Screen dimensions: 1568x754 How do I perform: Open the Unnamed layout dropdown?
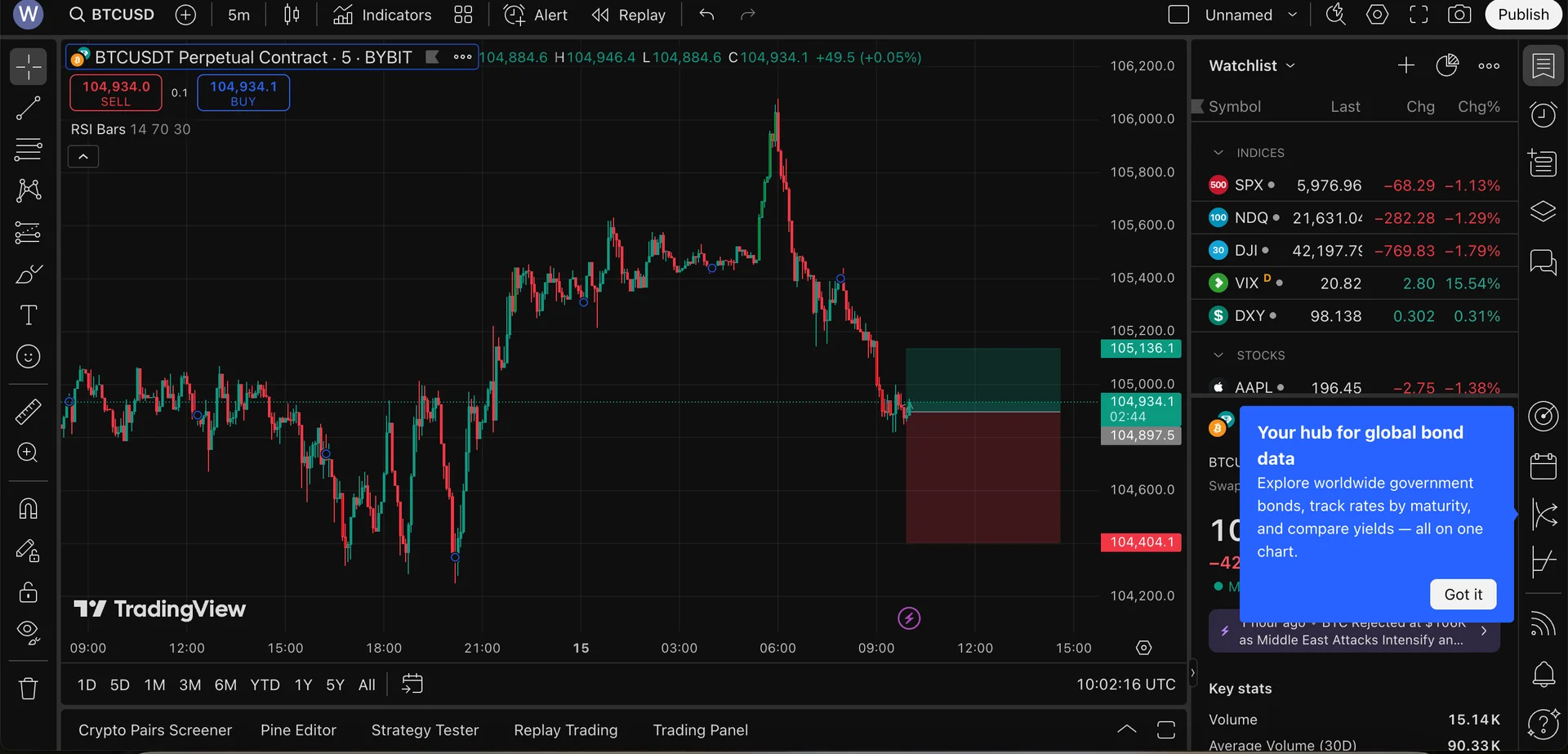pyautogui.click(x=1251, y=15)
